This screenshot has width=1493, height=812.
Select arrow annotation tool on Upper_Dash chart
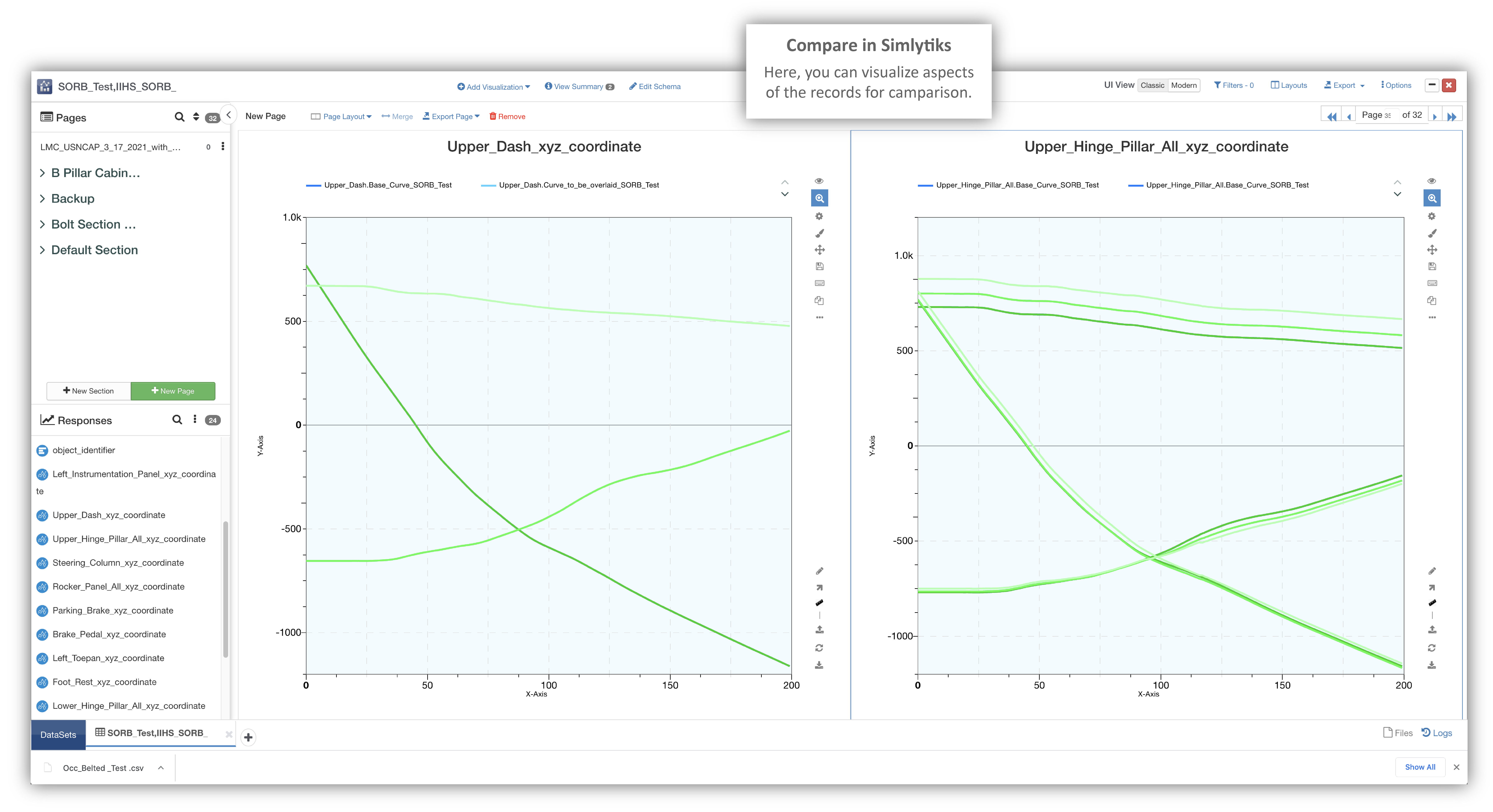tap(819, 587)
